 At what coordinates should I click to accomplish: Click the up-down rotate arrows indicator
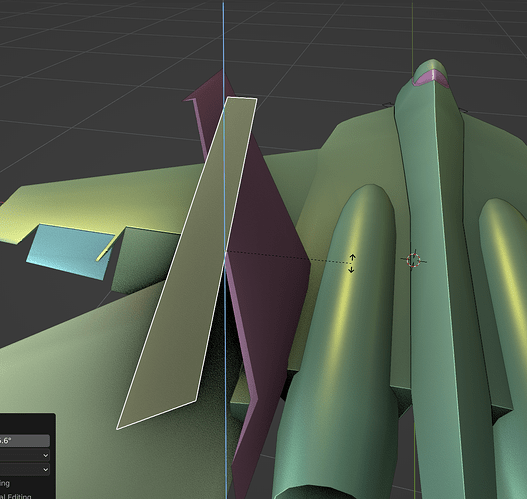[352, 263]
